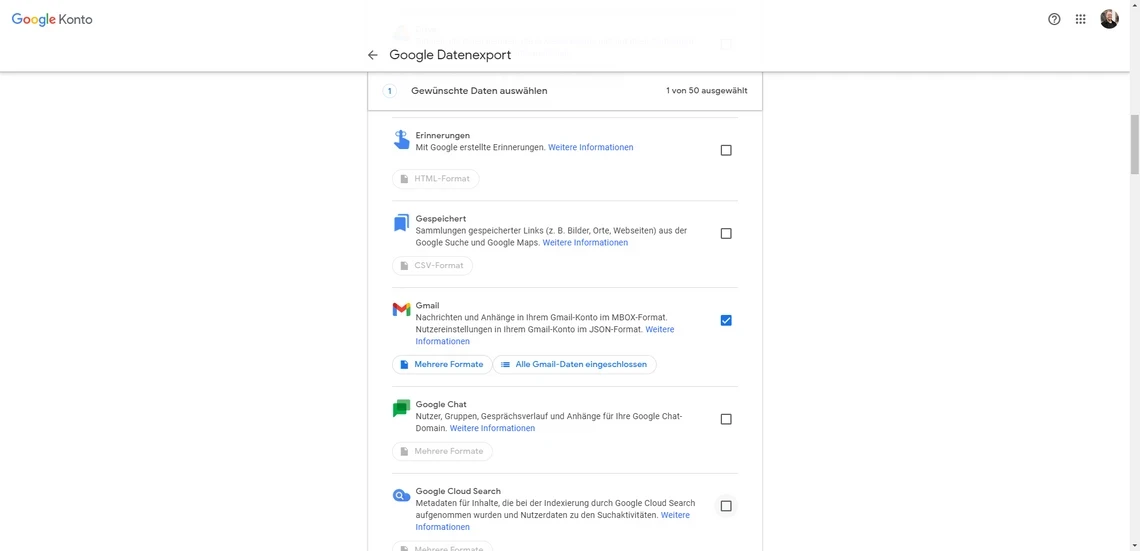Check the Google Cloud Search checkbox
This screenshot has height=551, width=1140.
726,506
